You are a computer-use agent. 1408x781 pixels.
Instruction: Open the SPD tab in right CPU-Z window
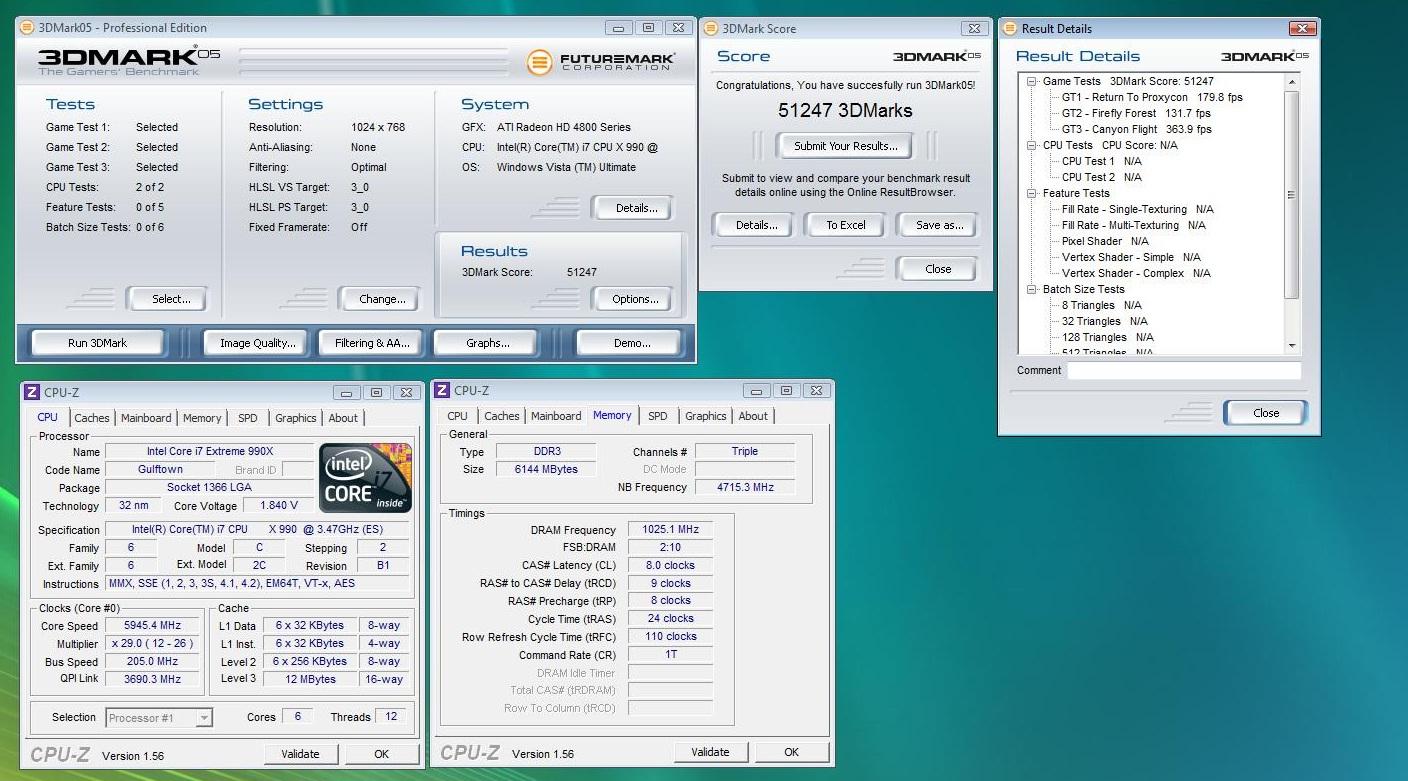[657, 416]
